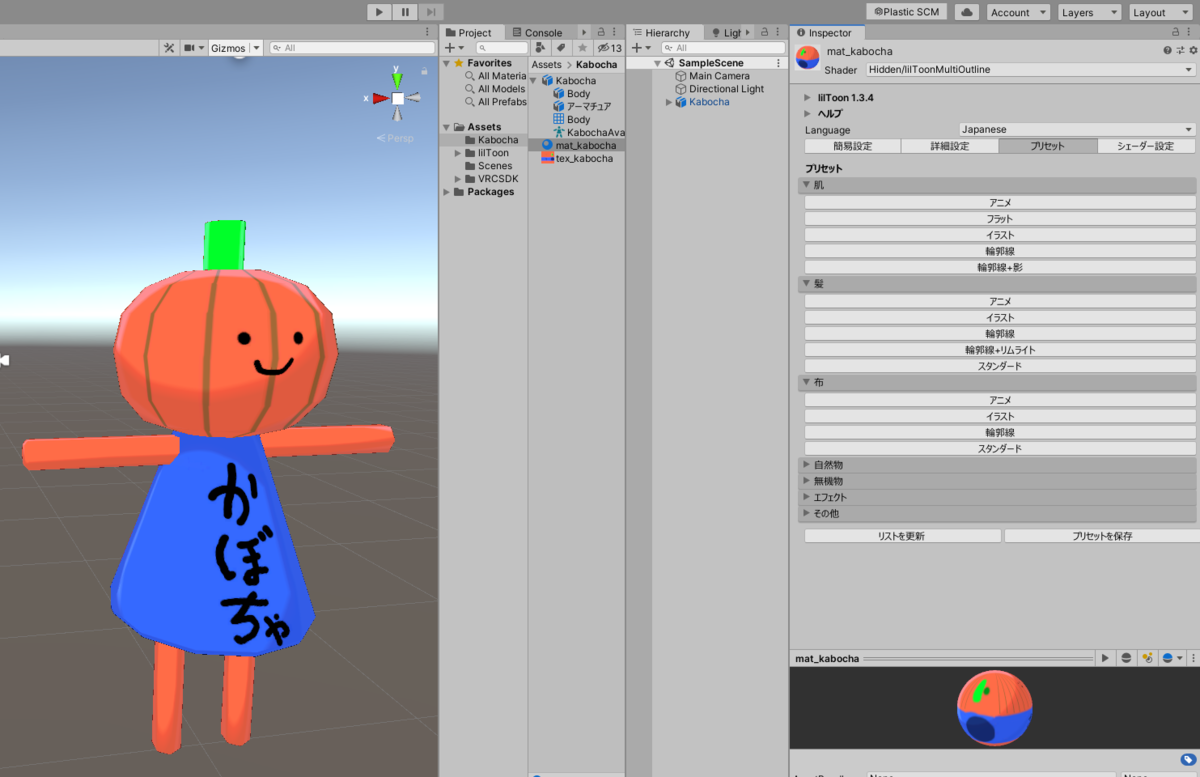
Task: Click the Pause button in the top toolbar
Action: pos(405,11)
